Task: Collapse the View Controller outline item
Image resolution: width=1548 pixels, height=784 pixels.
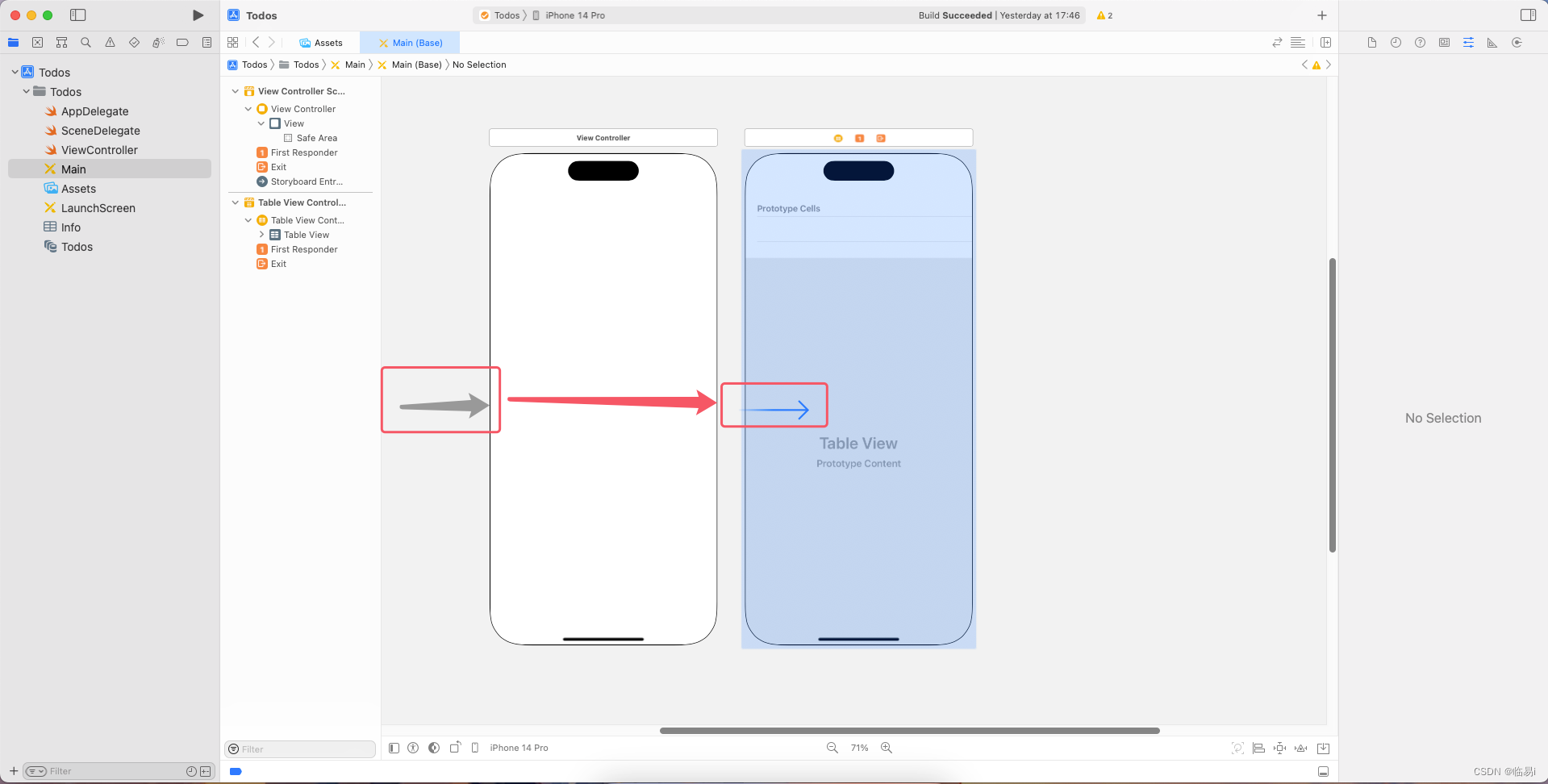Action: [248, 109]
